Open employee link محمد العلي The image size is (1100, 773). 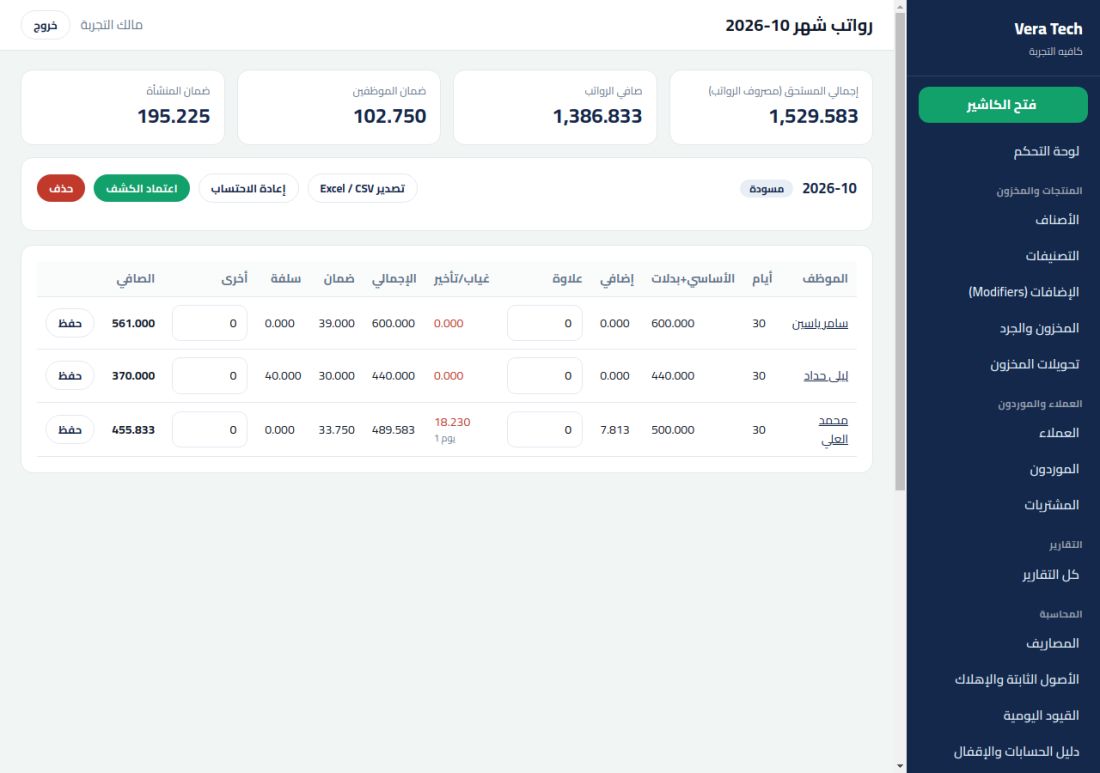pyautogui.click(x=833, y=430)
